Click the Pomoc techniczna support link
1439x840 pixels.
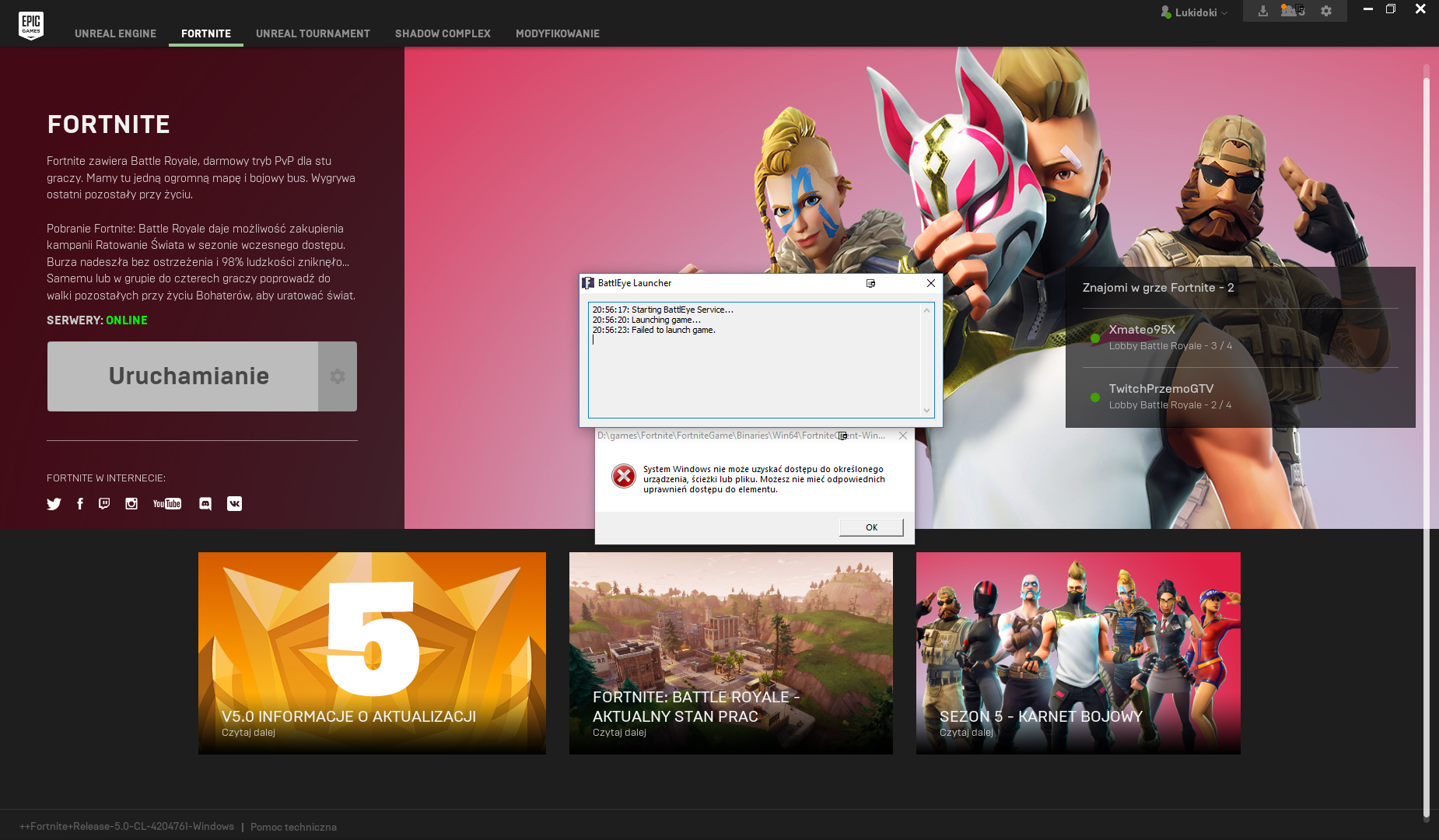pyautogui.click(x=293, y=827)
